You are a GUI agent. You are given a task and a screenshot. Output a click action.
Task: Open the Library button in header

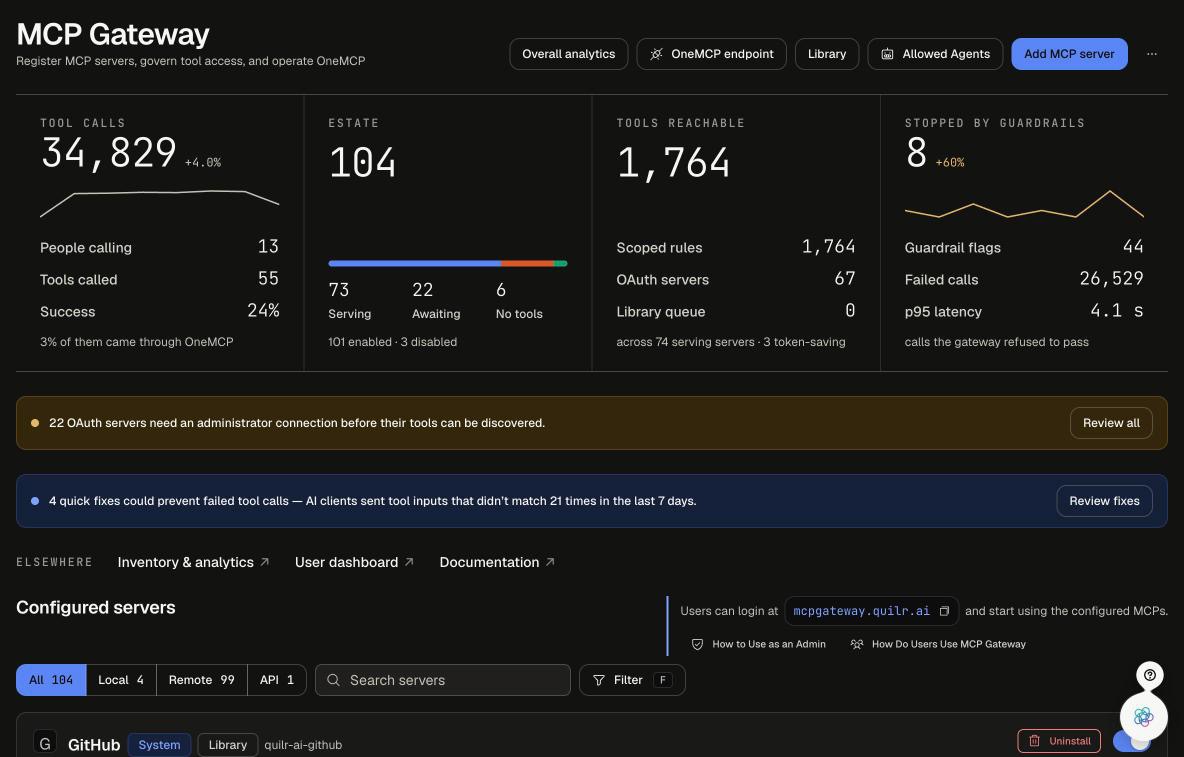point(827,54)
